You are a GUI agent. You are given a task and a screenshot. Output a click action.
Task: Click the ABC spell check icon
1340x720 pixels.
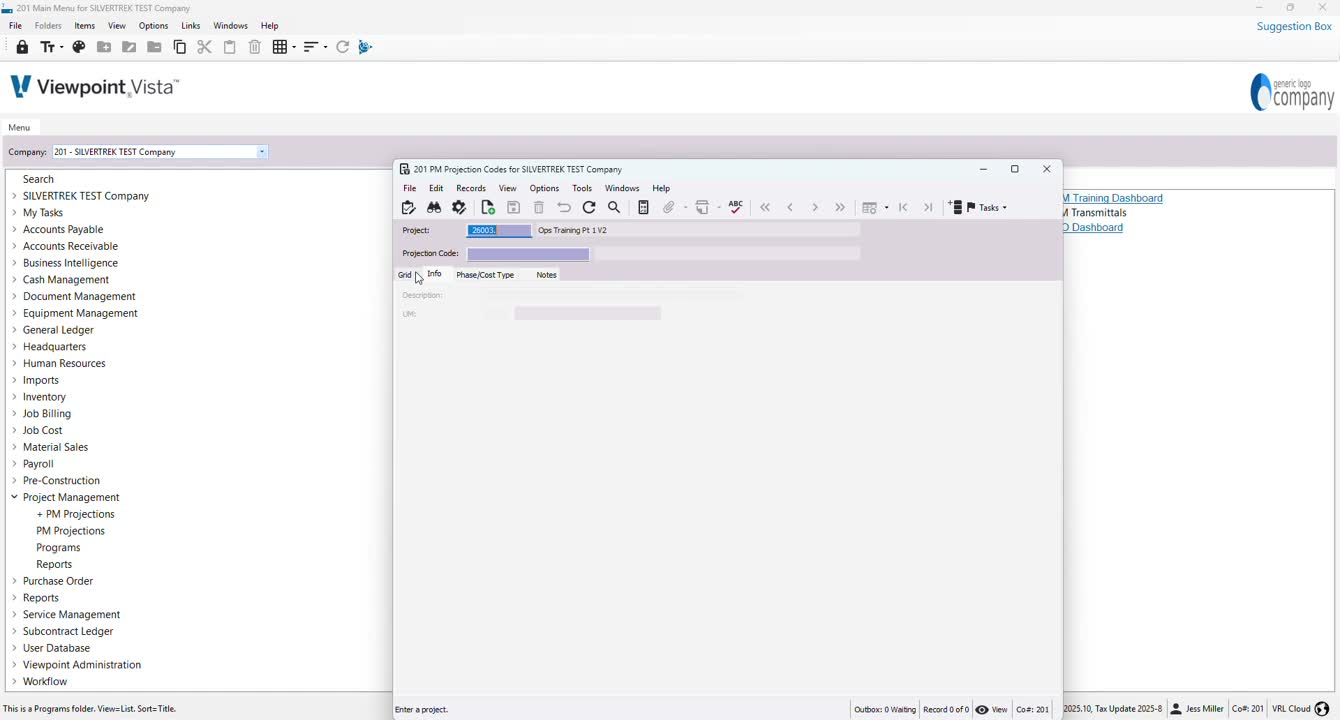click(736, 207)
